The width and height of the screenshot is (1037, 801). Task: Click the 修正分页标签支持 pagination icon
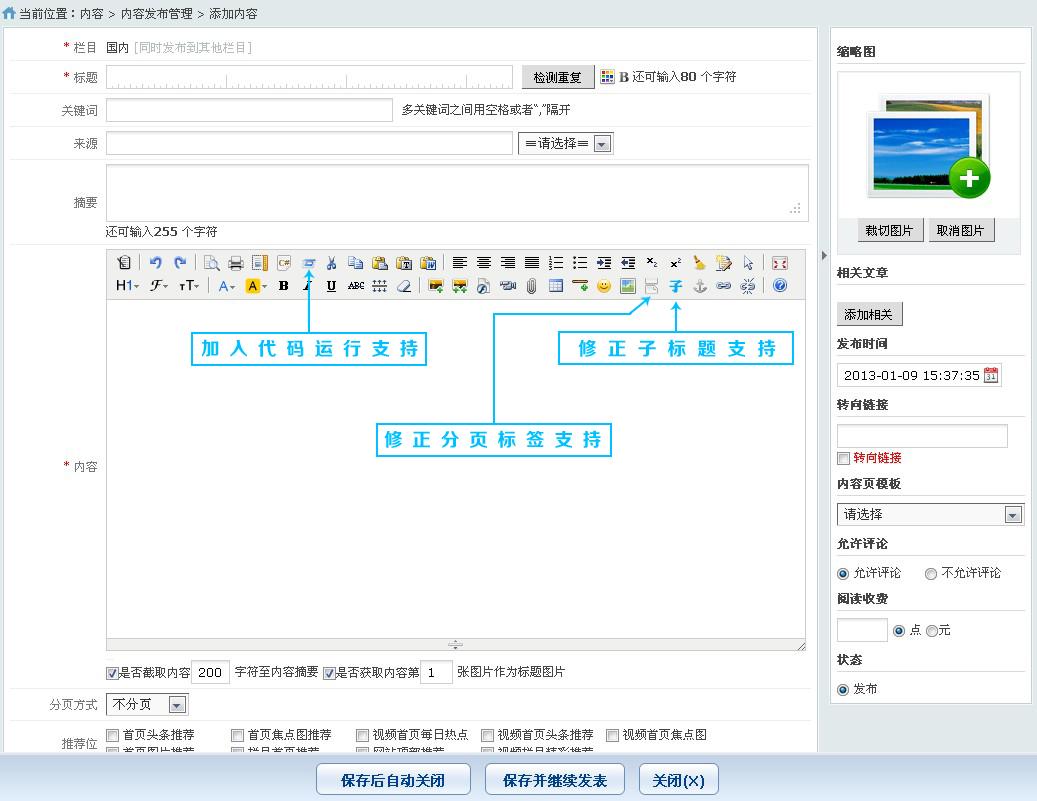coord(649,285)
